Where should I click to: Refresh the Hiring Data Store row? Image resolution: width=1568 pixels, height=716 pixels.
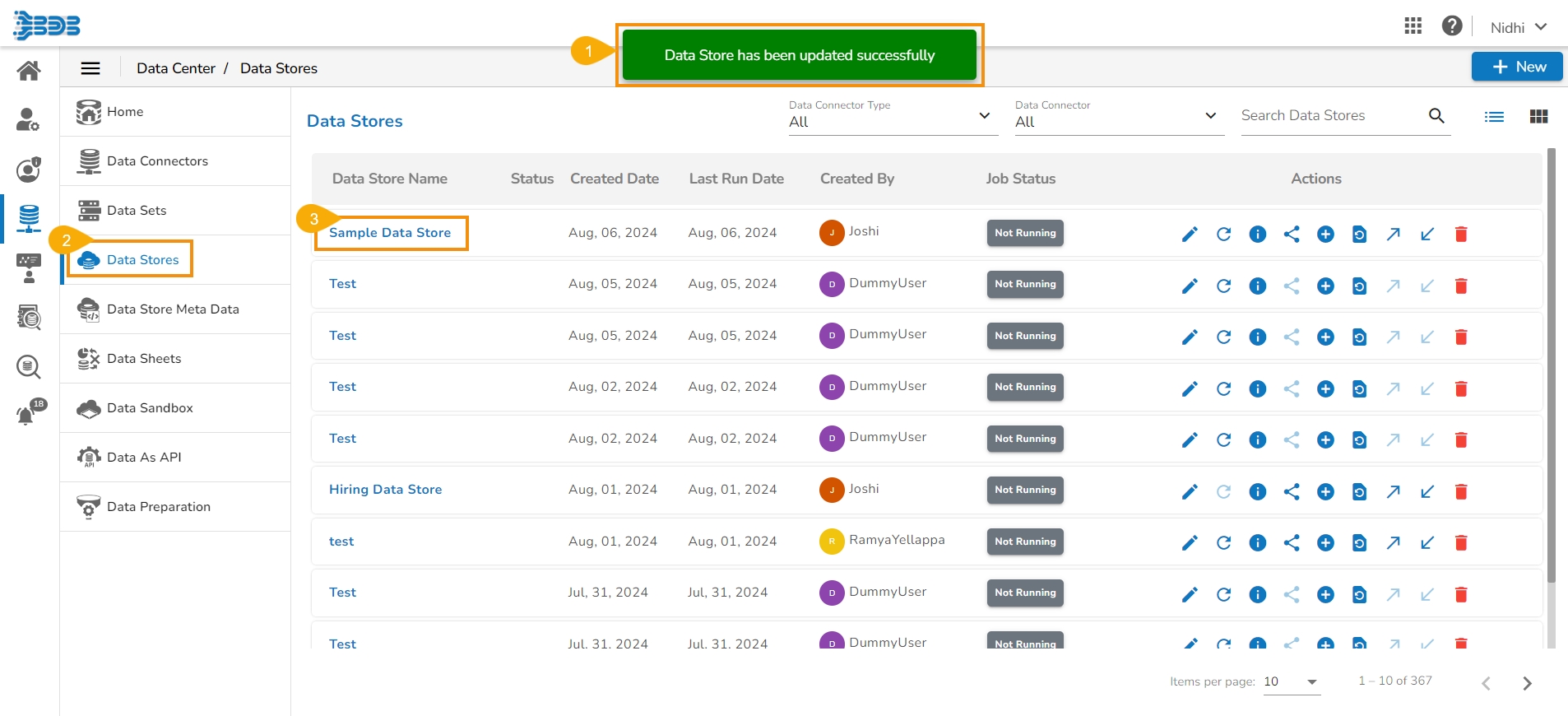tap(1223, 491)
